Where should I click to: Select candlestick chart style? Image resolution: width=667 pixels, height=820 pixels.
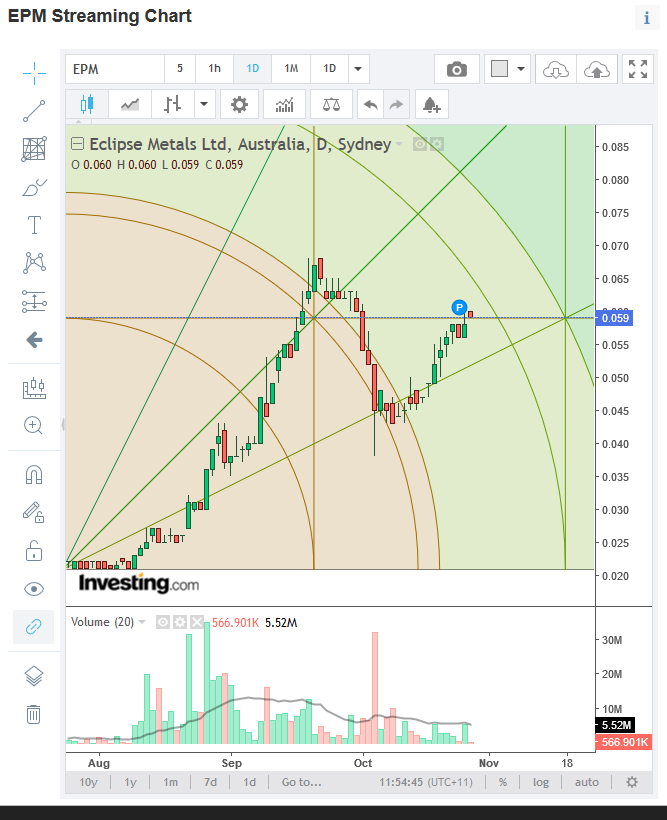87,104
